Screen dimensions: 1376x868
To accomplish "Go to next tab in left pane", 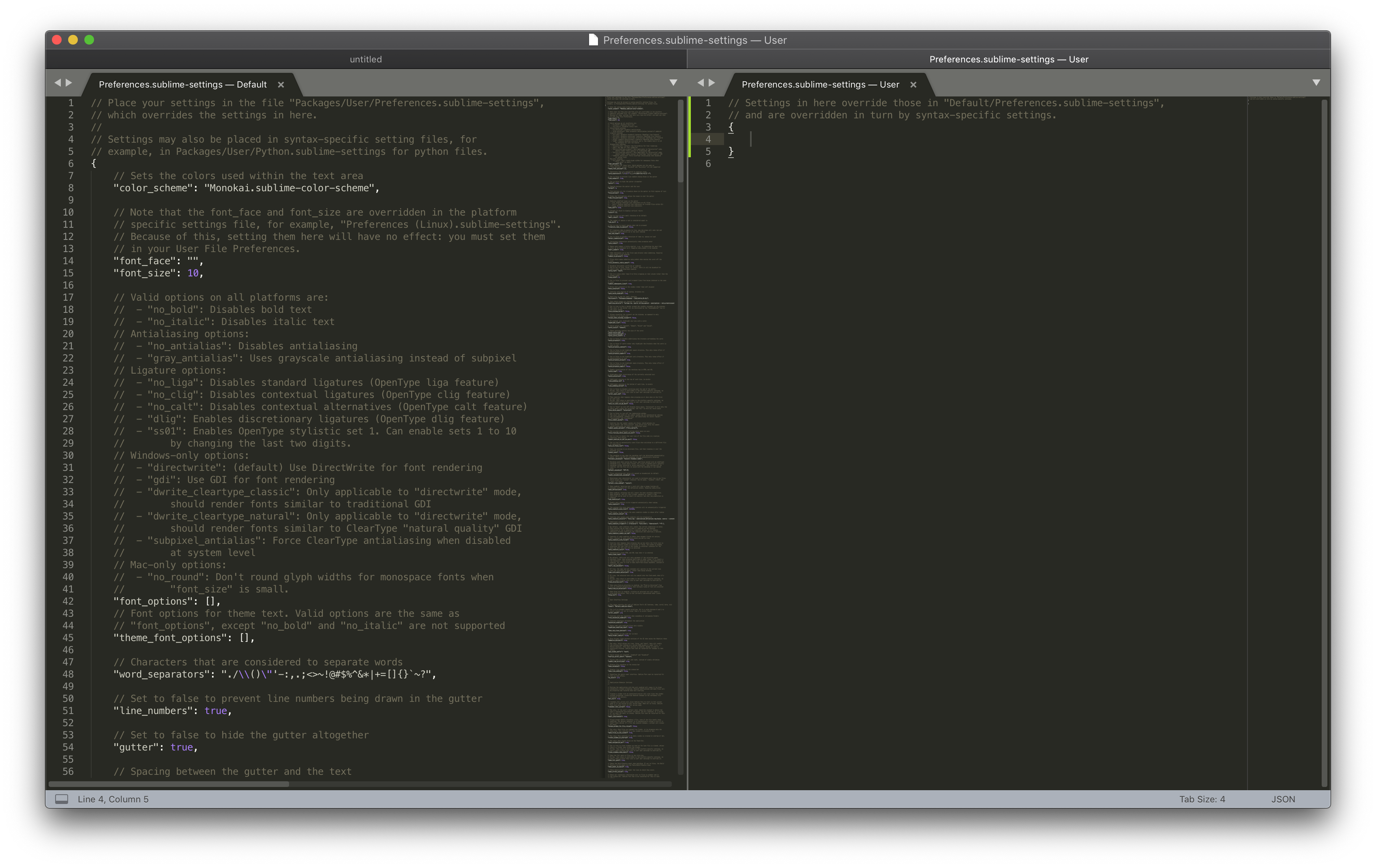I will pos(69,83).
